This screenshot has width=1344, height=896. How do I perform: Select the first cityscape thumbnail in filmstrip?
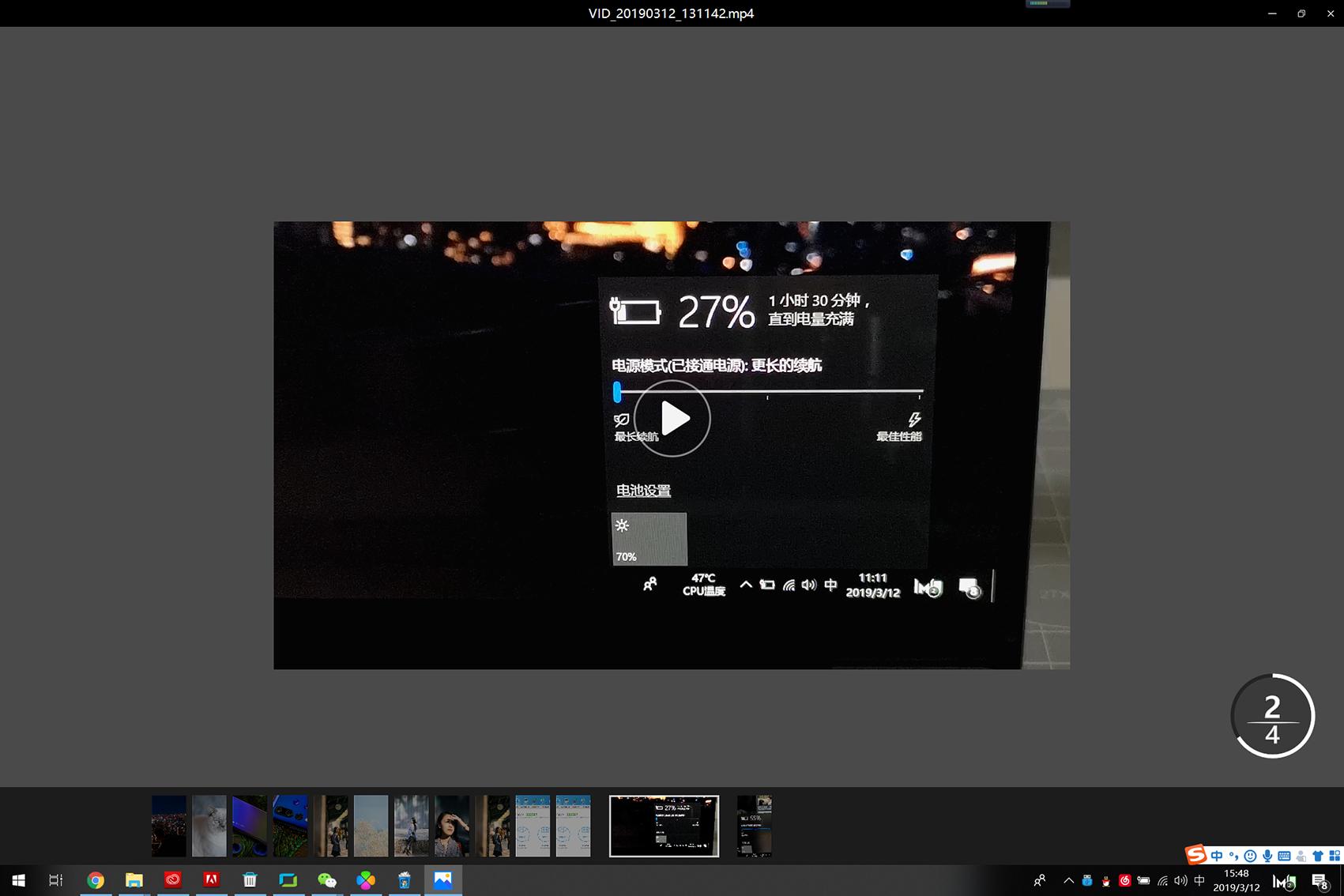coord(169,826)
